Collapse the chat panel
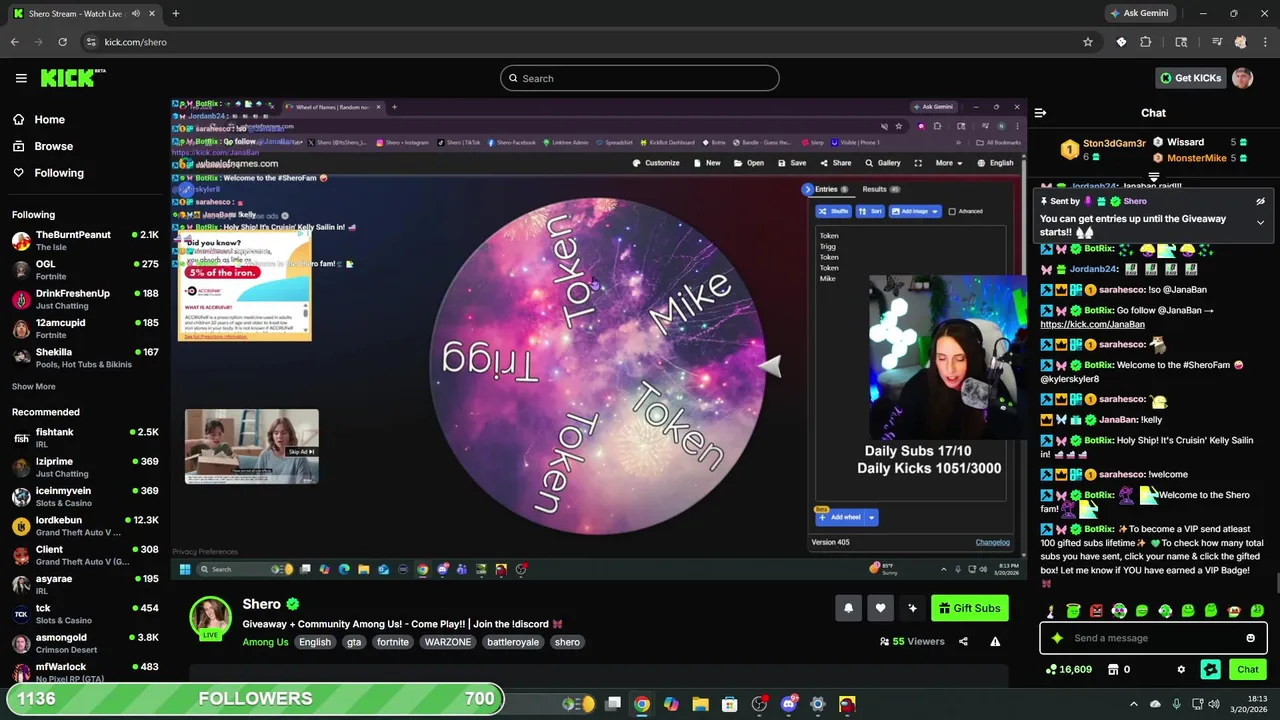The width and height of the screenshot is (1280, 720). [1040, 113]
